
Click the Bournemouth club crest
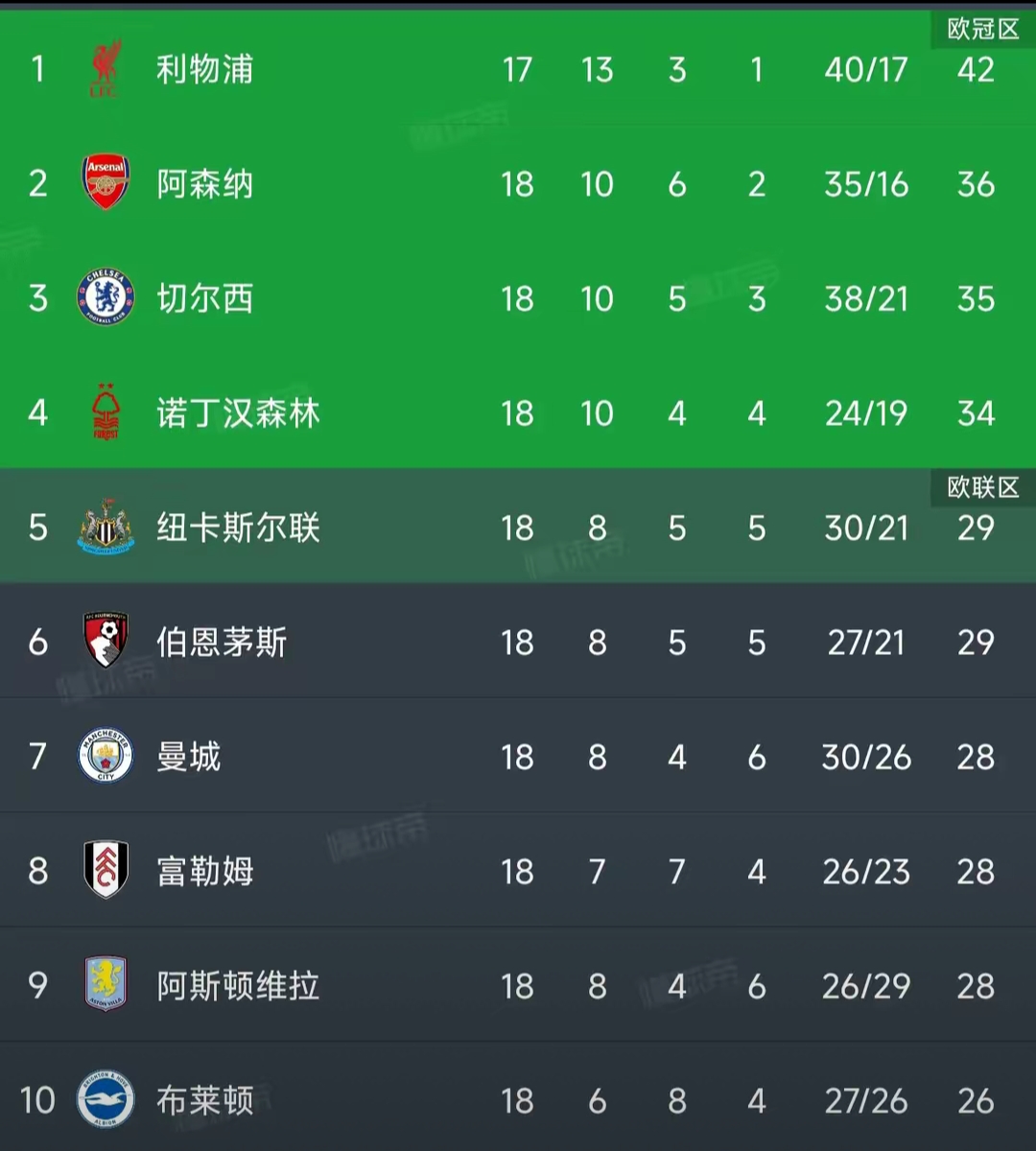(x=106, y=641)
